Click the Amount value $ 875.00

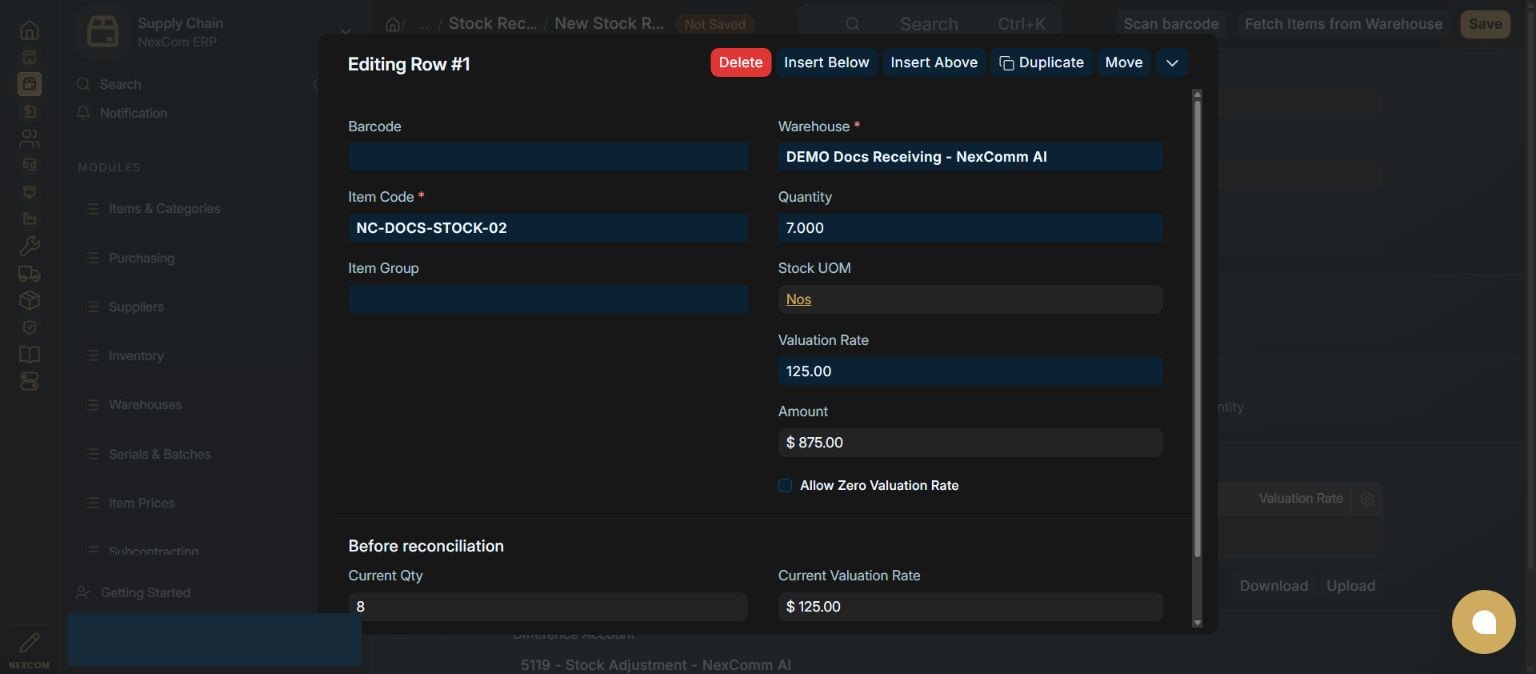point(814,442)
